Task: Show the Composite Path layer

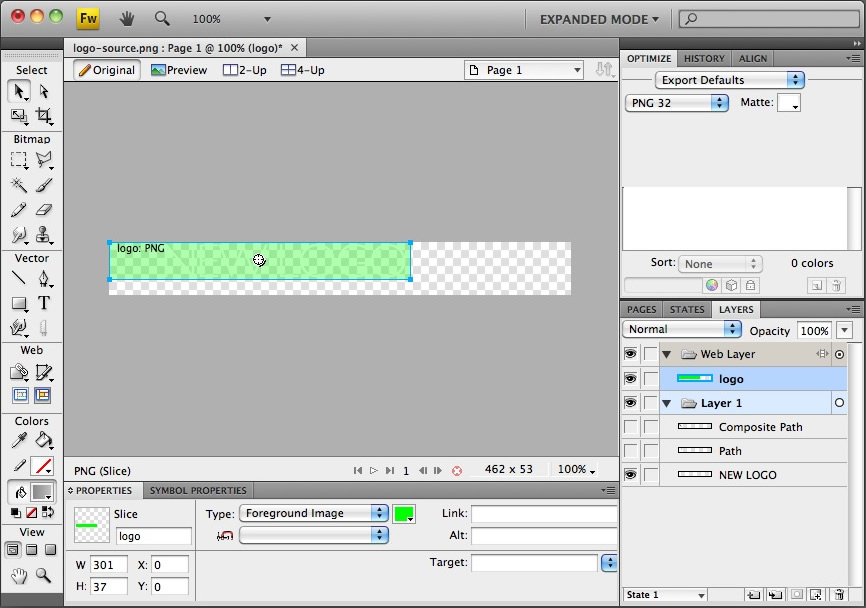Action: pos(630,427)
